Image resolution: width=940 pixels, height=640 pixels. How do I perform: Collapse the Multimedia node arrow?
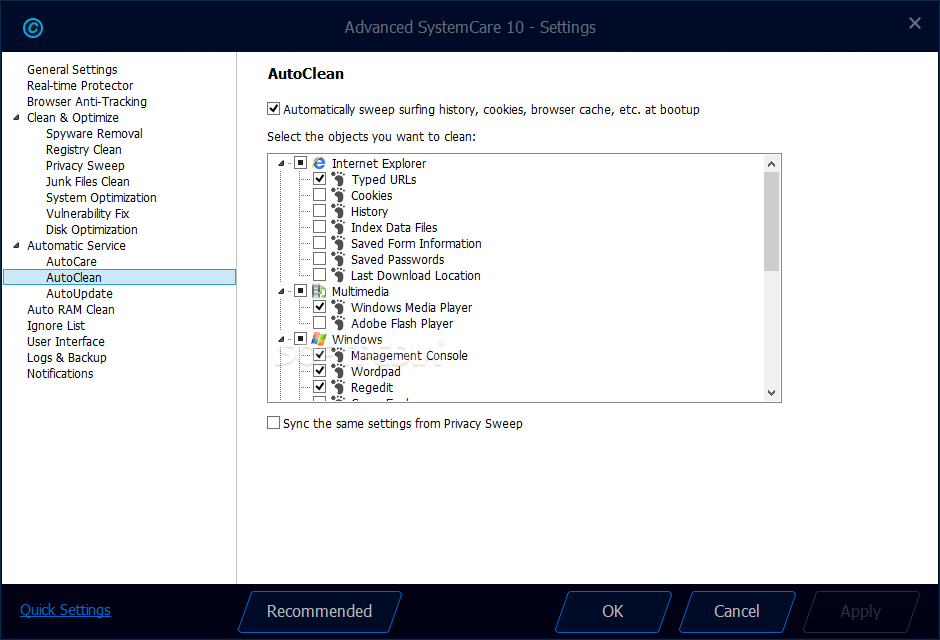coord(281,291)
